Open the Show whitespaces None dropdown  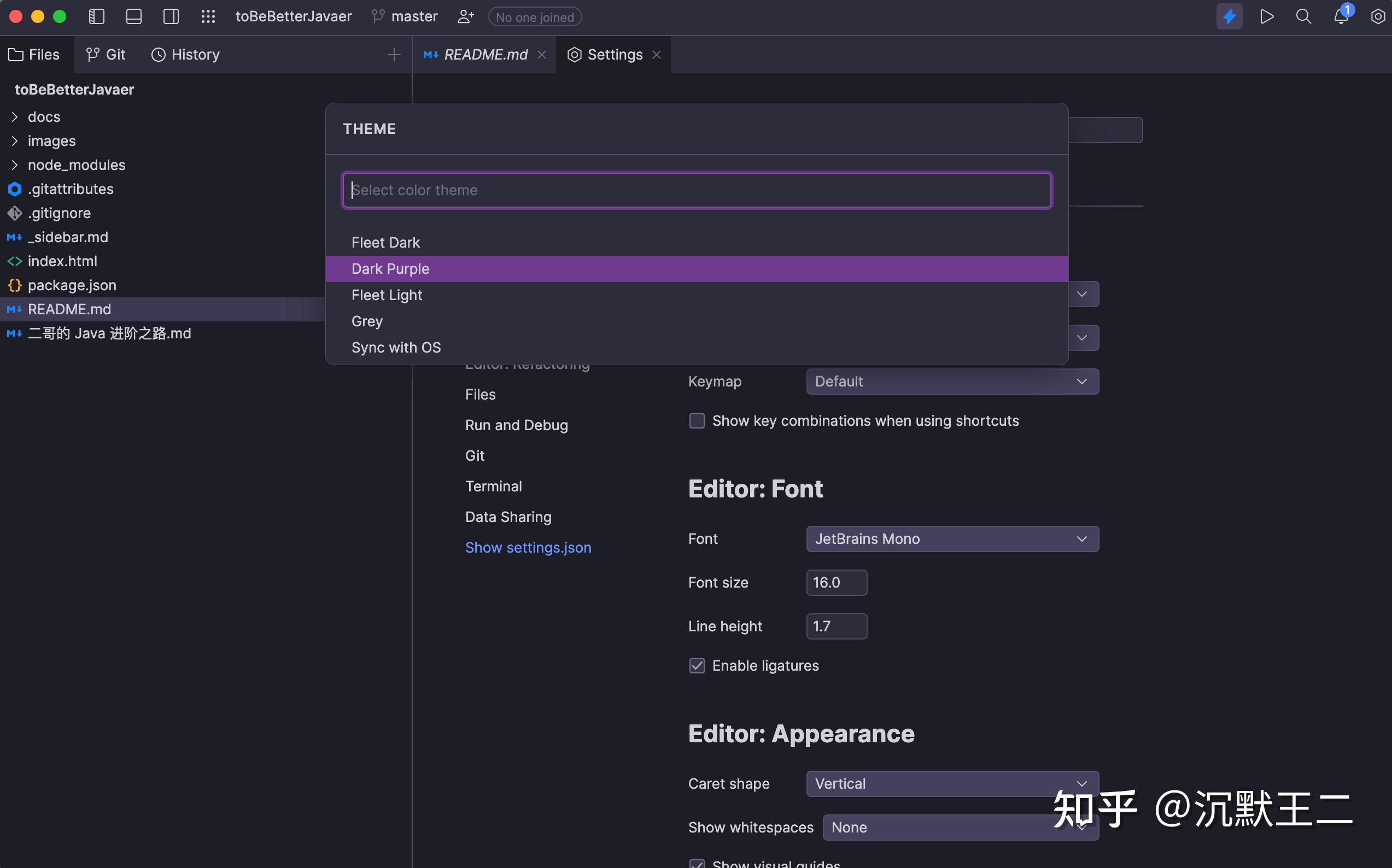960,828
